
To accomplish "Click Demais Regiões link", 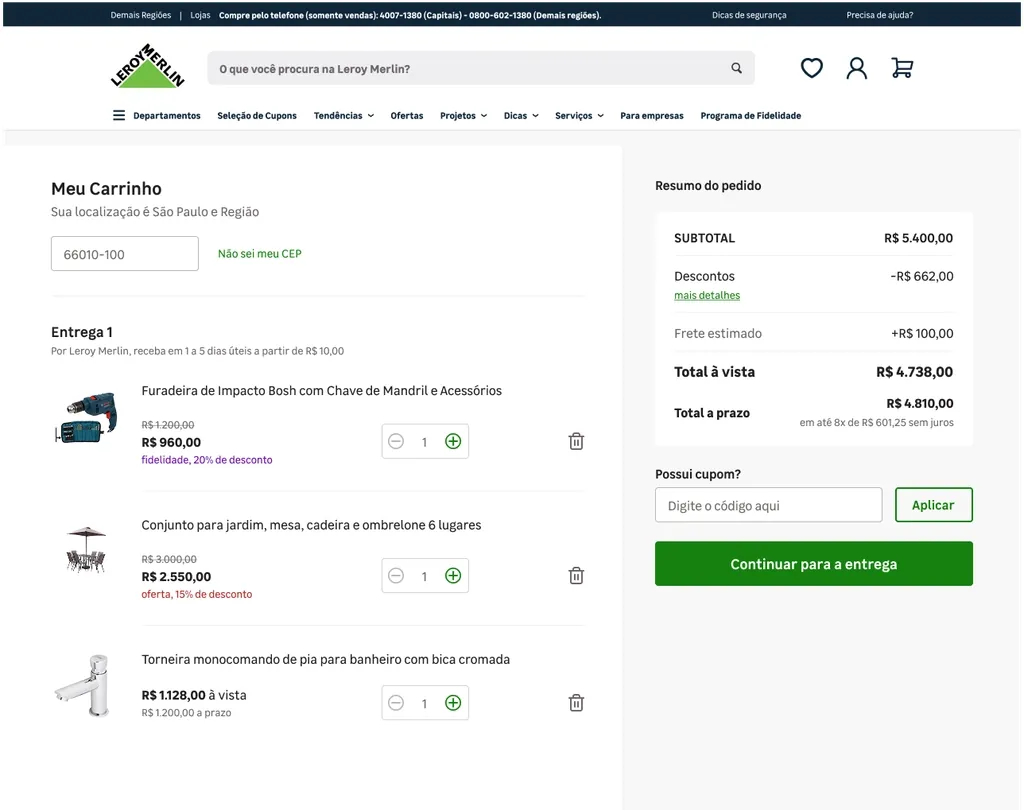I will [x=140, y=15].
